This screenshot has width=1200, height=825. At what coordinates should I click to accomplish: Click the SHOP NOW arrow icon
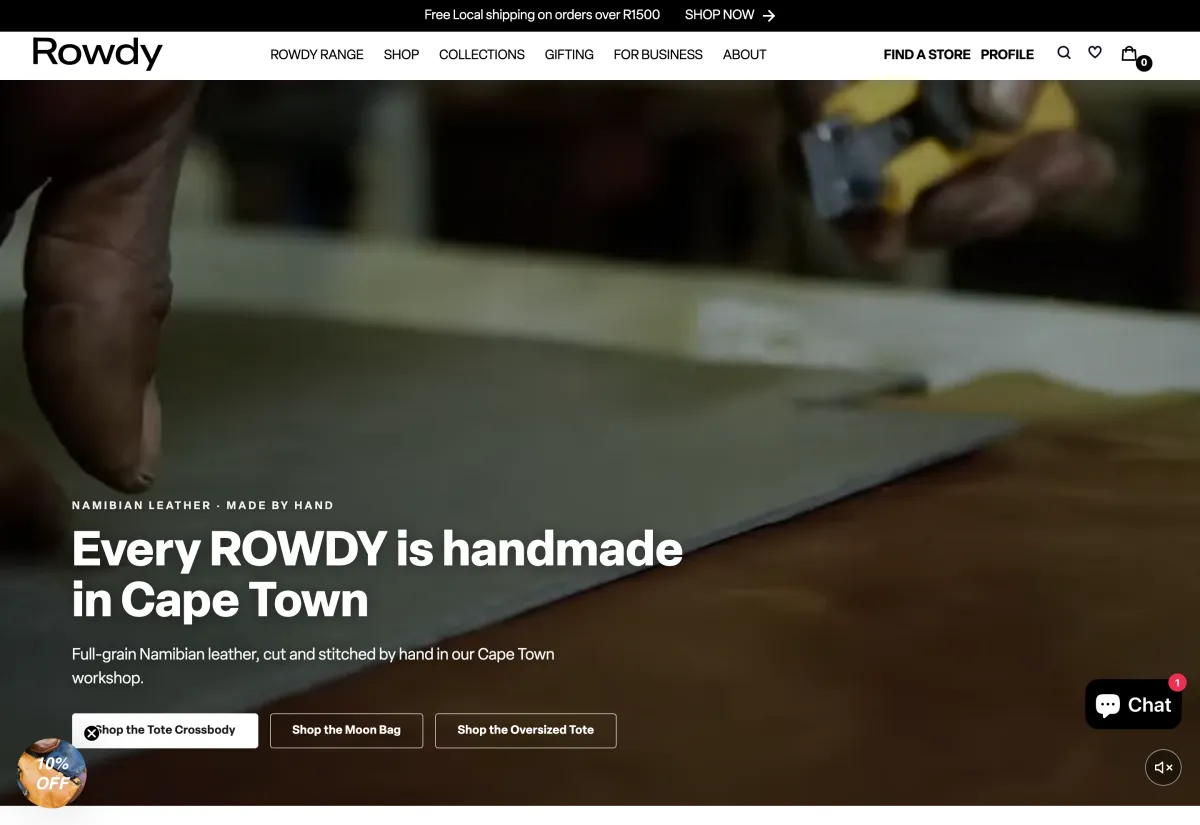pos(769,16)
